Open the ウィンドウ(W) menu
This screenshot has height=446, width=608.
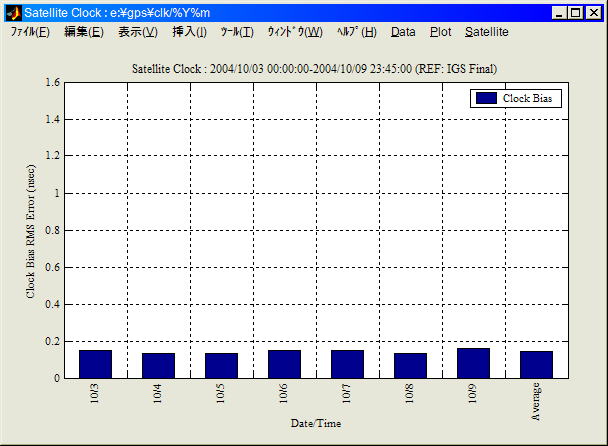[x=294, y=32]
